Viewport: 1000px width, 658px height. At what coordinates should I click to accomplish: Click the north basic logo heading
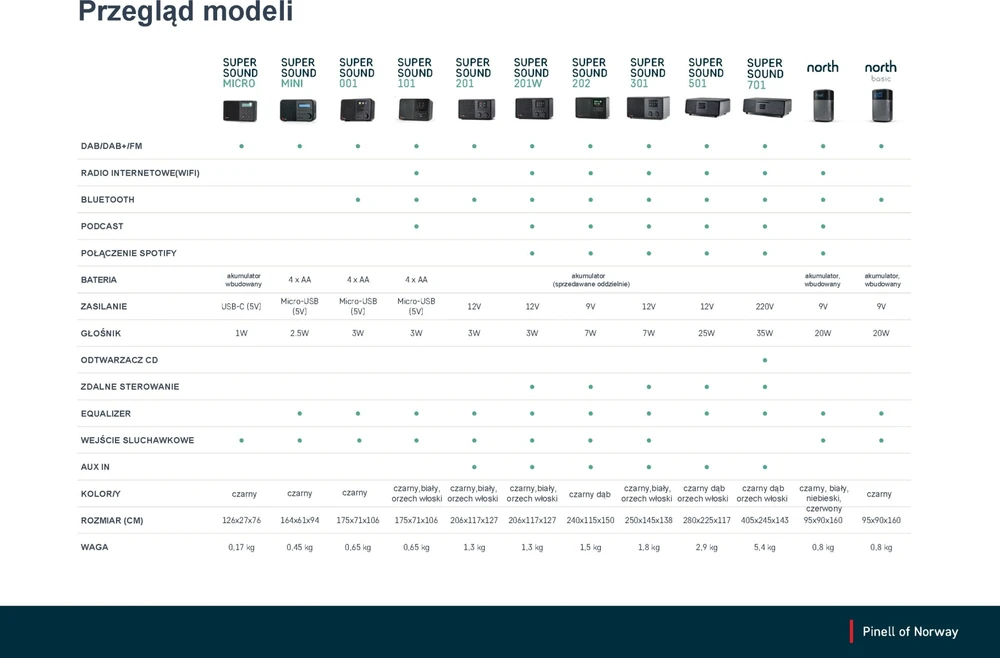[x=881, y=70]
